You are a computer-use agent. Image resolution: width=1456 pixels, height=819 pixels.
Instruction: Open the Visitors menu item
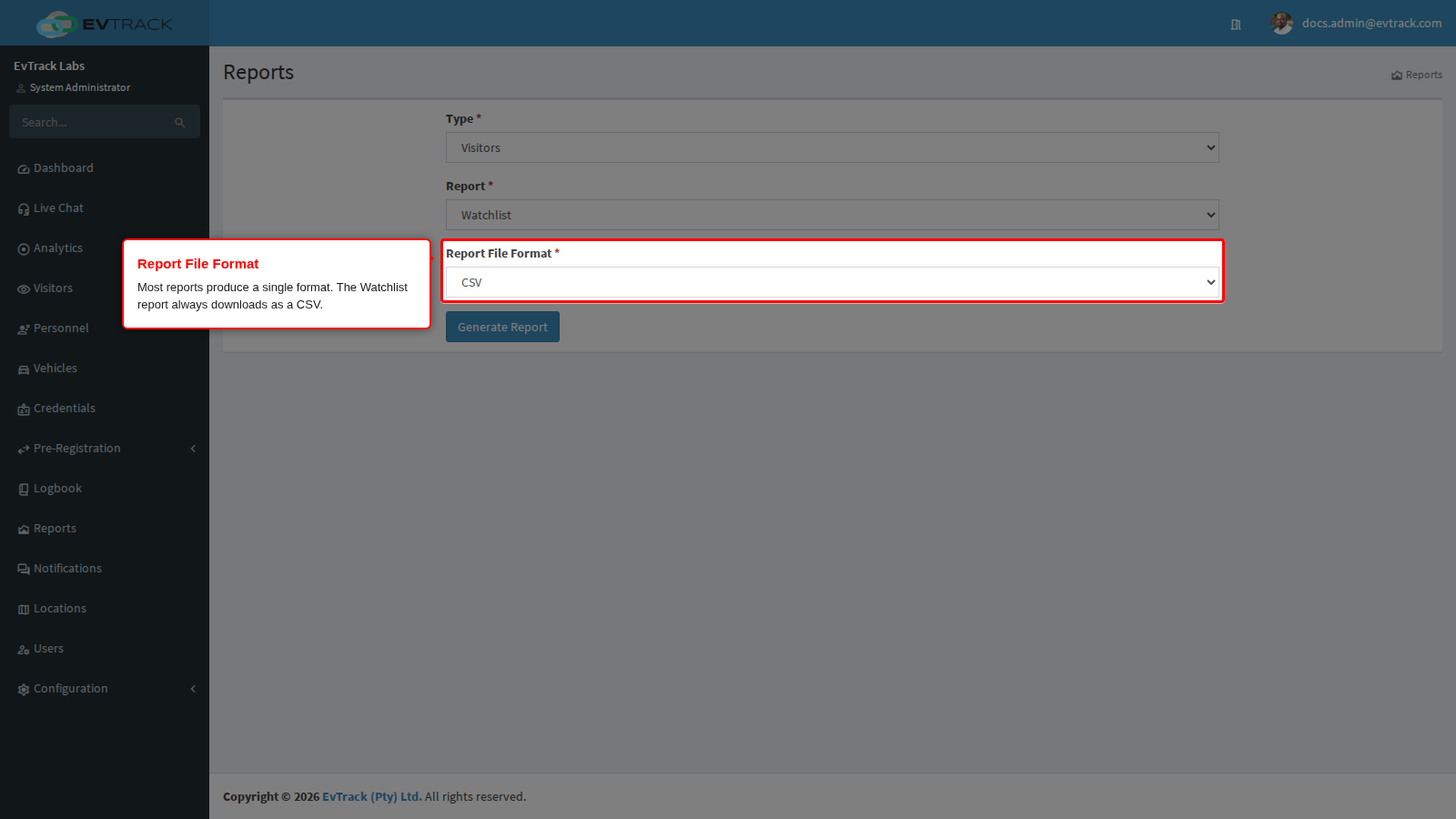[x=105, y=288]
